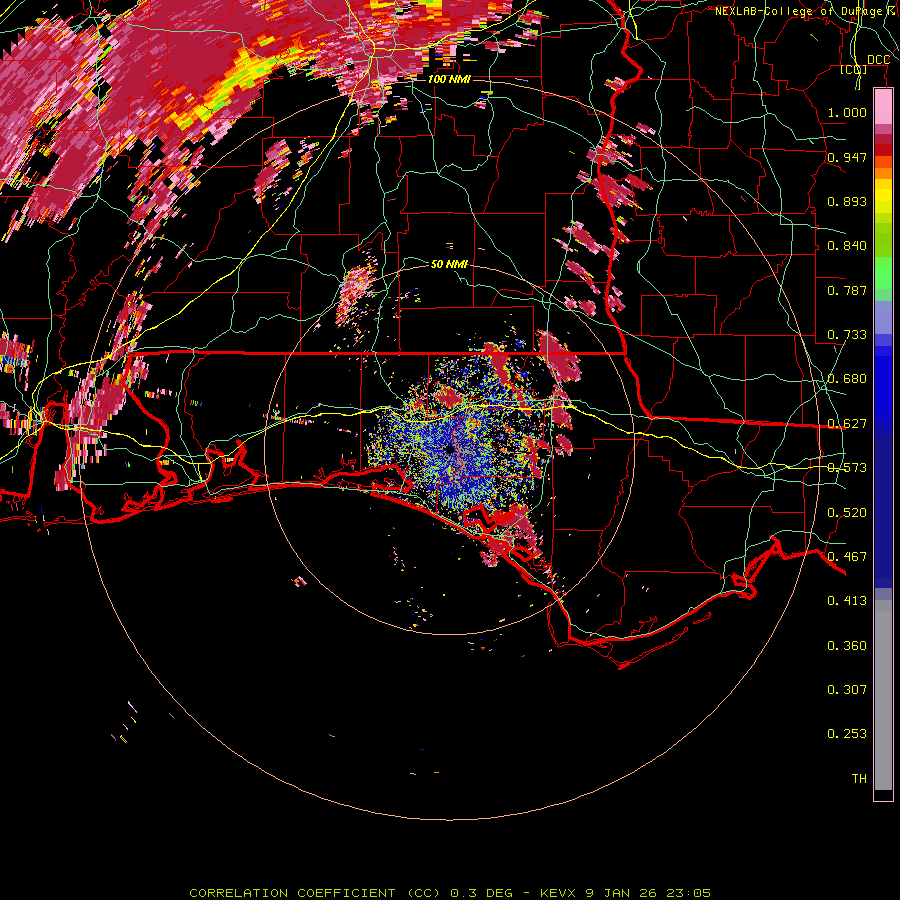Click the 0.680 scale value

(847, 378)
